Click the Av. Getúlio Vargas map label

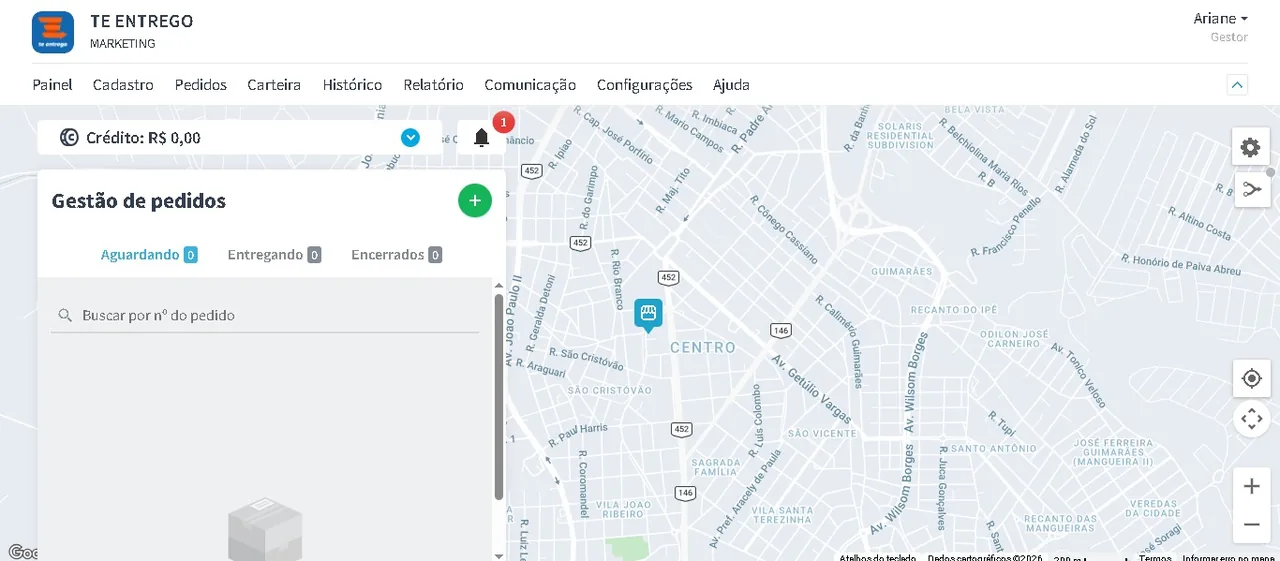point(811,388)
